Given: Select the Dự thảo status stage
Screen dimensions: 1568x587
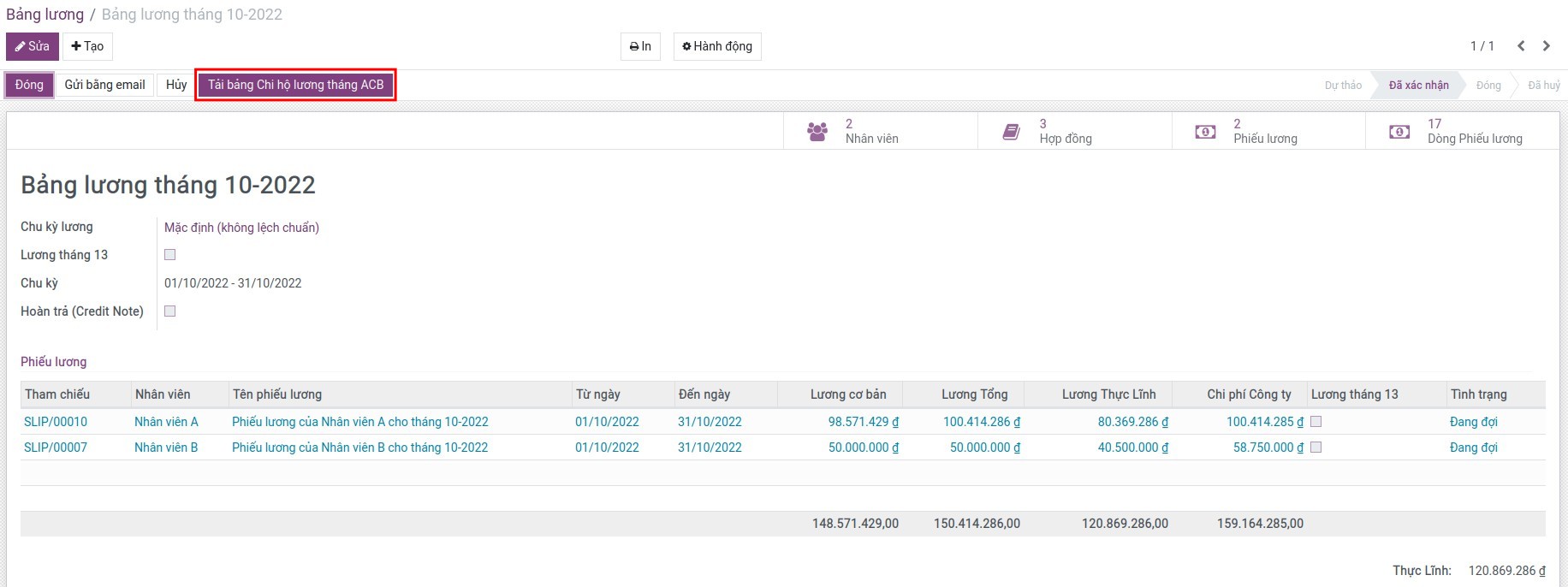Looking at the screenshot, I should tap(1342, 86).
